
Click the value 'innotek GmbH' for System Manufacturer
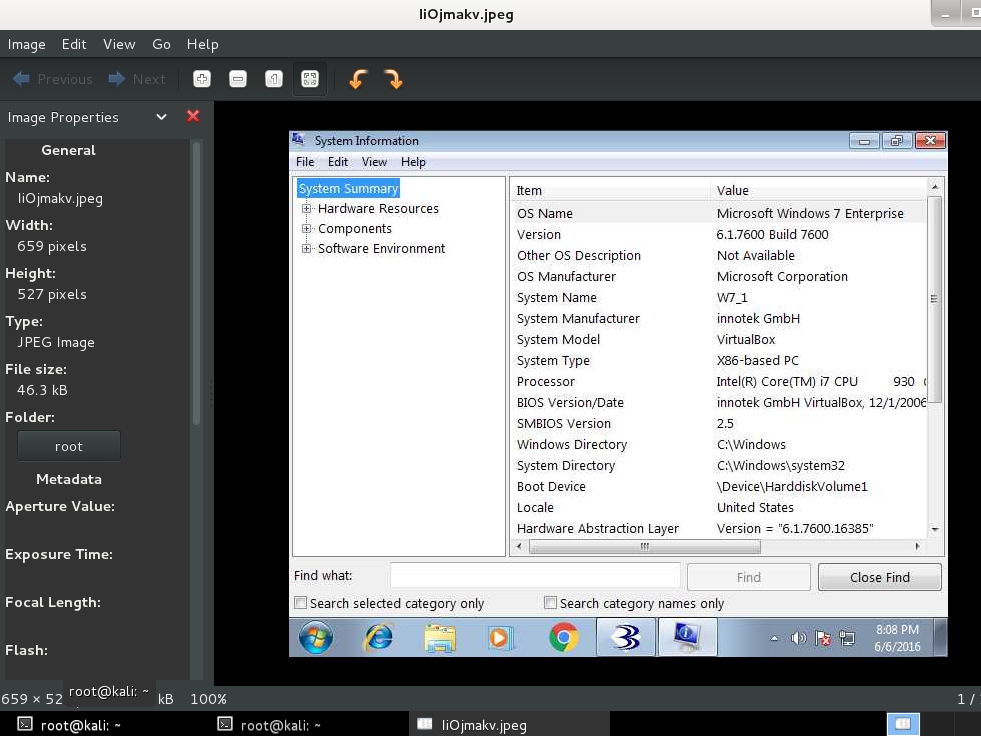[758, 319]
